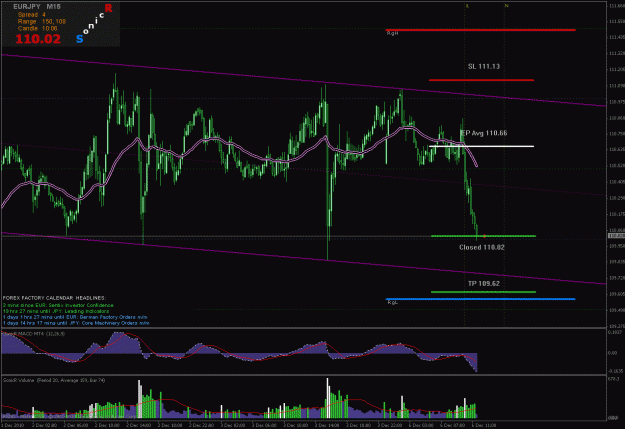Select the long blue RgL range-low line
Image resolution: width=625 pixels, height=429 pixels.
click(x=480, y=299)
